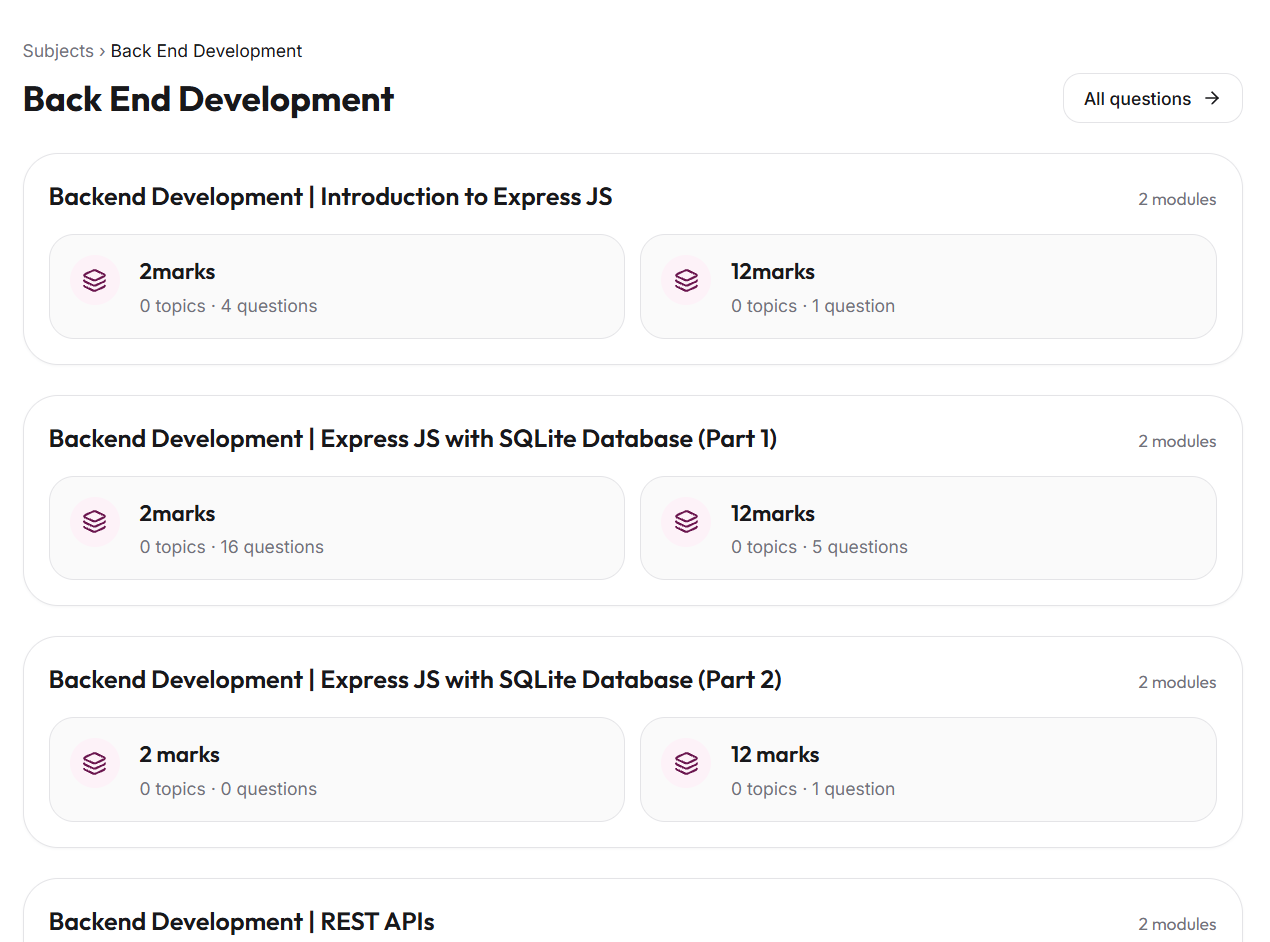
Task: Click '2 modules' label in Introduction to Express JS
Action: [x=1177, y=199]
